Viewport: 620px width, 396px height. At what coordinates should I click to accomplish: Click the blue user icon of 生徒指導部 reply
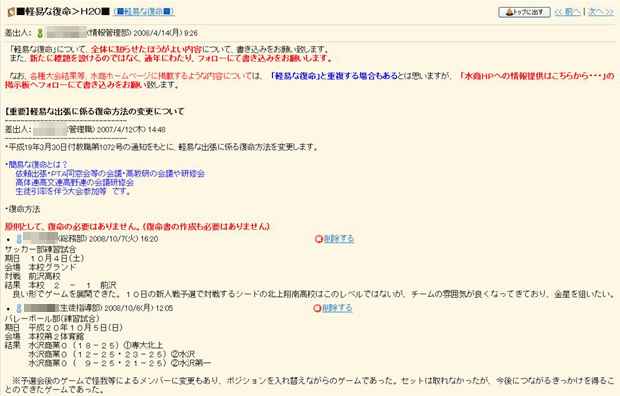[x=19, y=308]
